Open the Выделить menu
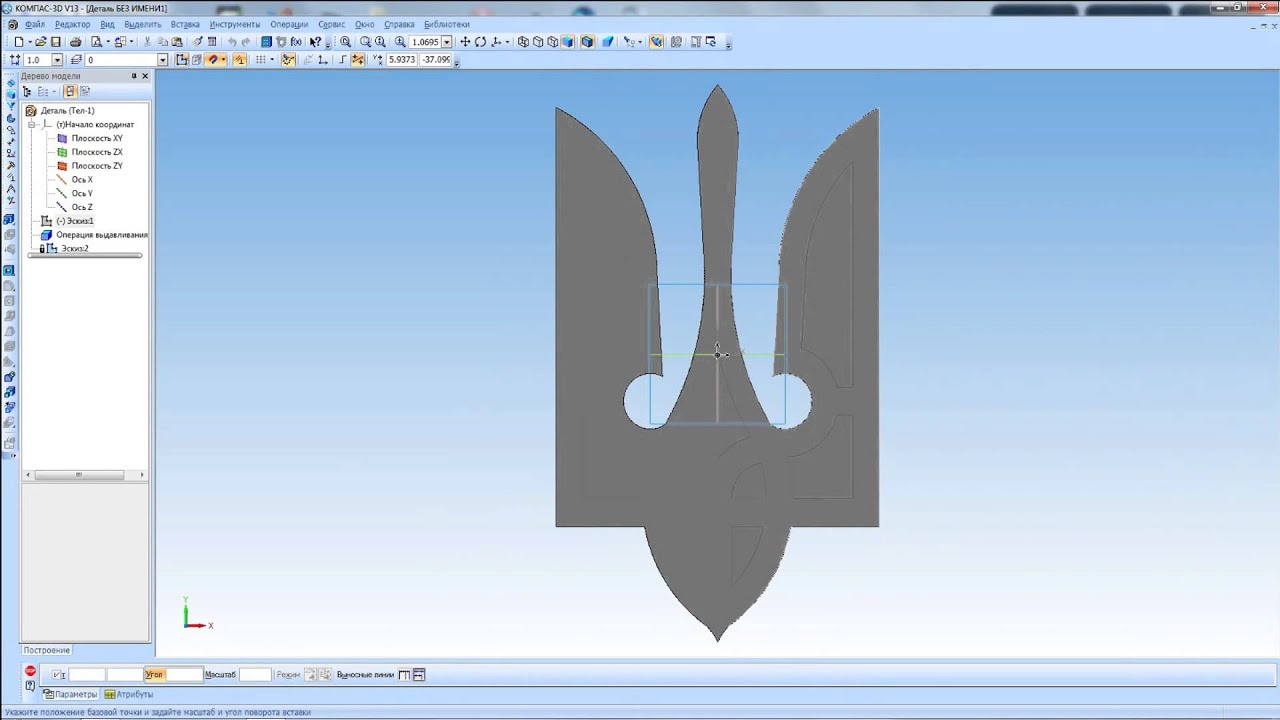The image size is (1280, 720). (x=143, y=24)
